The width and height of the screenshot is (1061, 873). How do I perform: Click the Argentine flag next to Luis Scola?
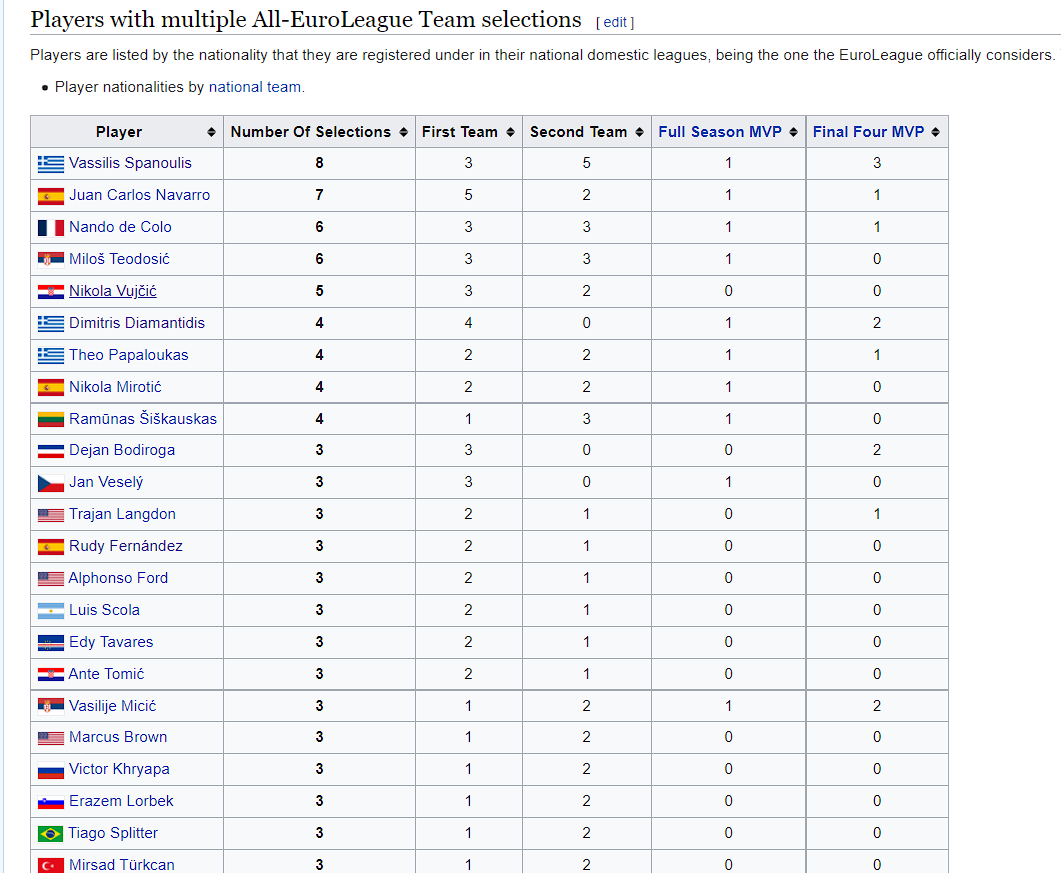click(x=51, y=611)
